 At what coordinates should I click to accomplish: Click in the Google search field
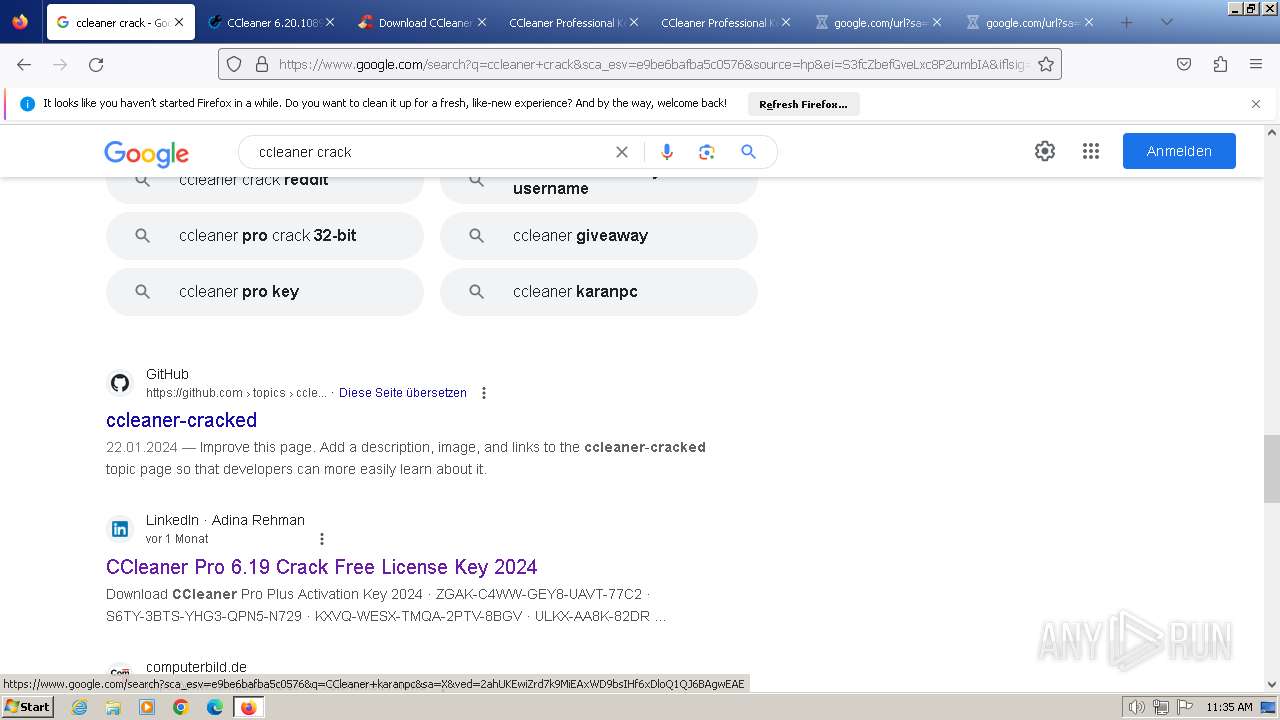430,152
